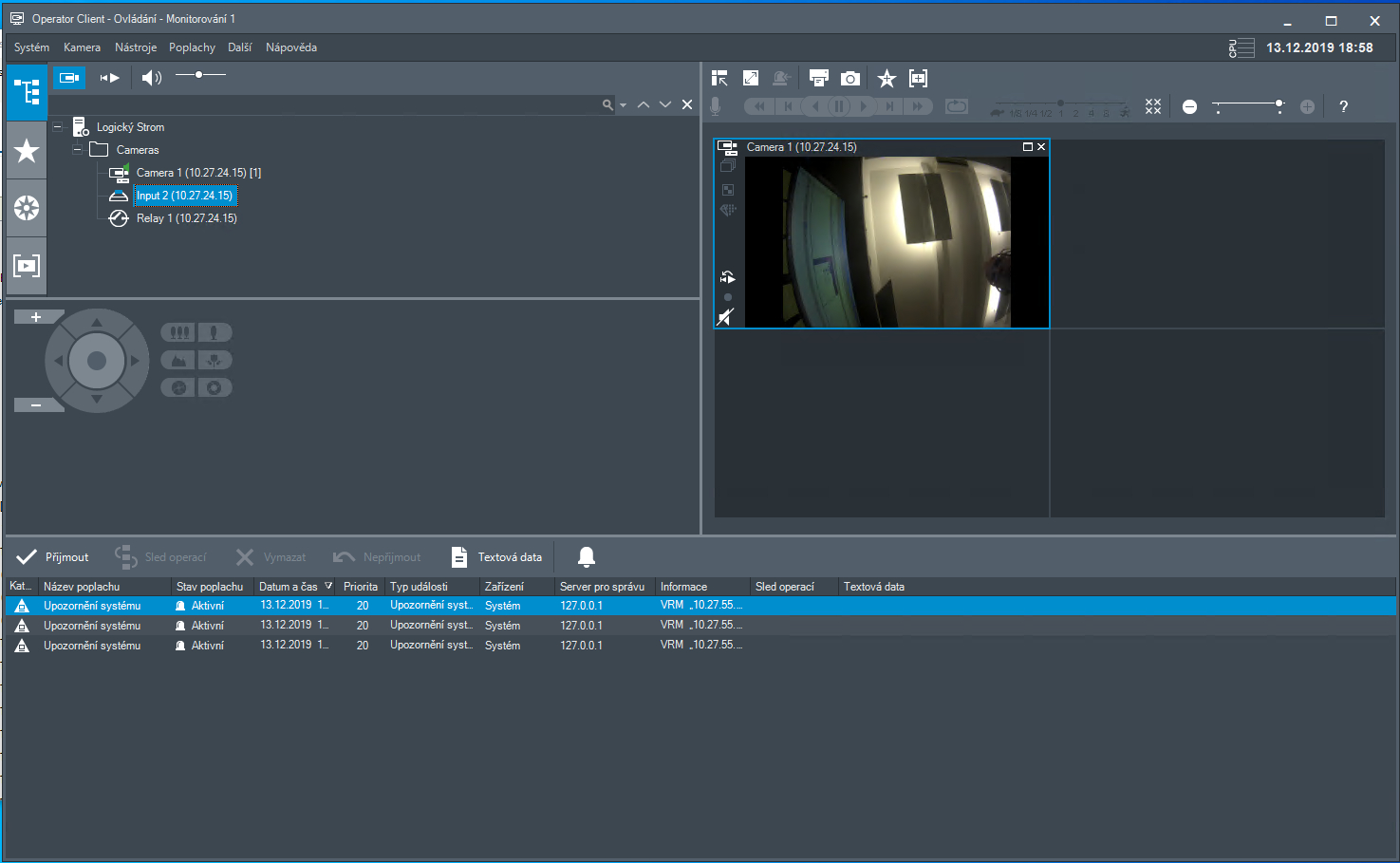
Task: Select Relay 1 (10.27.24.15) in tree
Action: coord(186,218)
